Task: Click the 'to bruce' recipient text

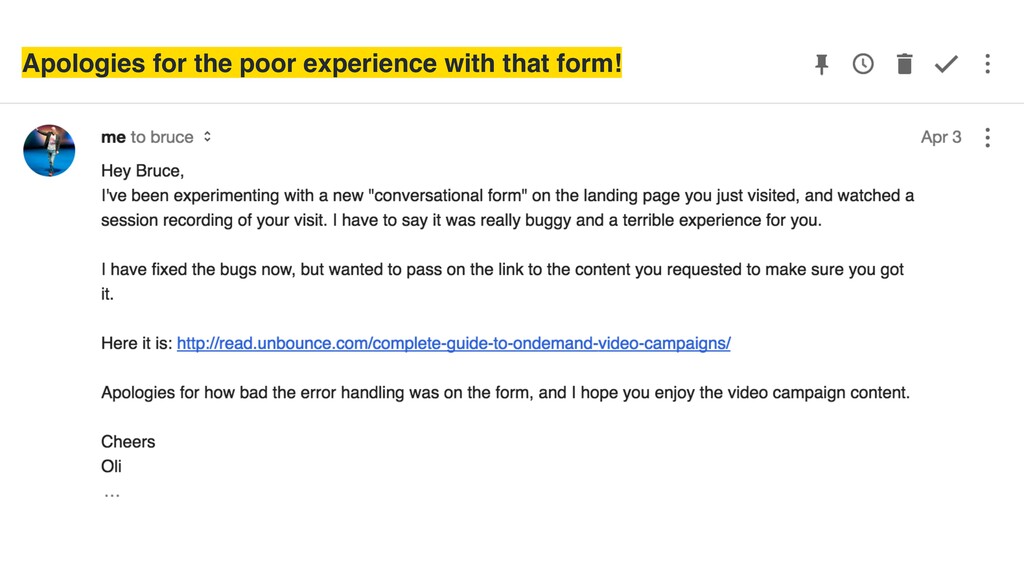Action: tap(162, 137)
